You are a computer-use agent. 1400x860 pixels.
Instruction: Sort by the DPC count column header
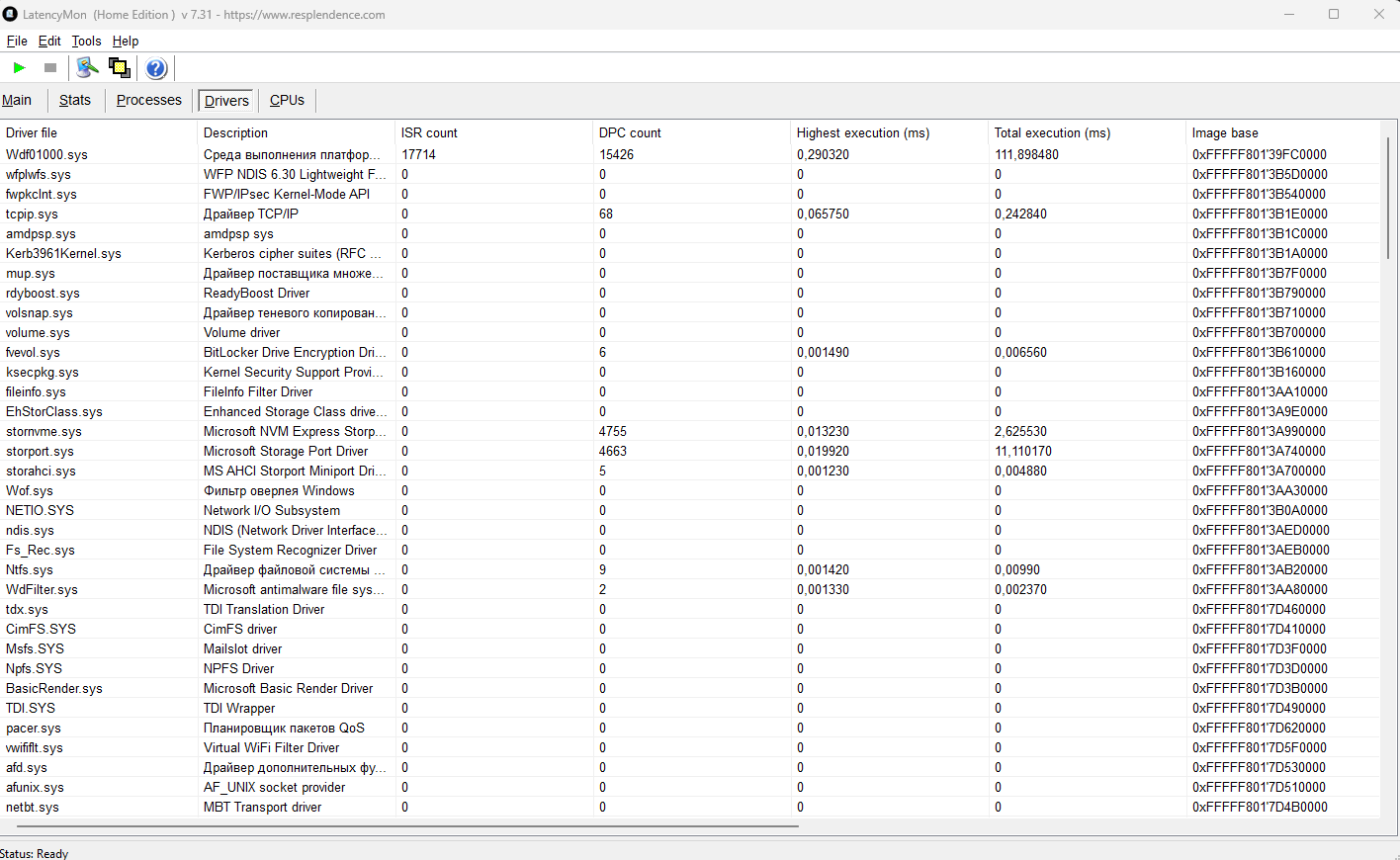click(x=692, y=132)
